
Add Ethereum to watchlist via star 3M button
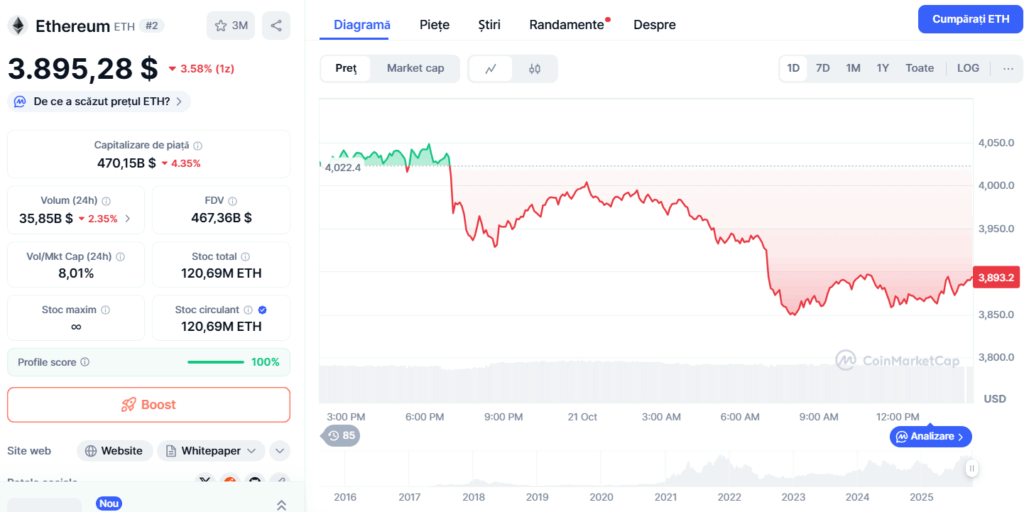point(231,25)
